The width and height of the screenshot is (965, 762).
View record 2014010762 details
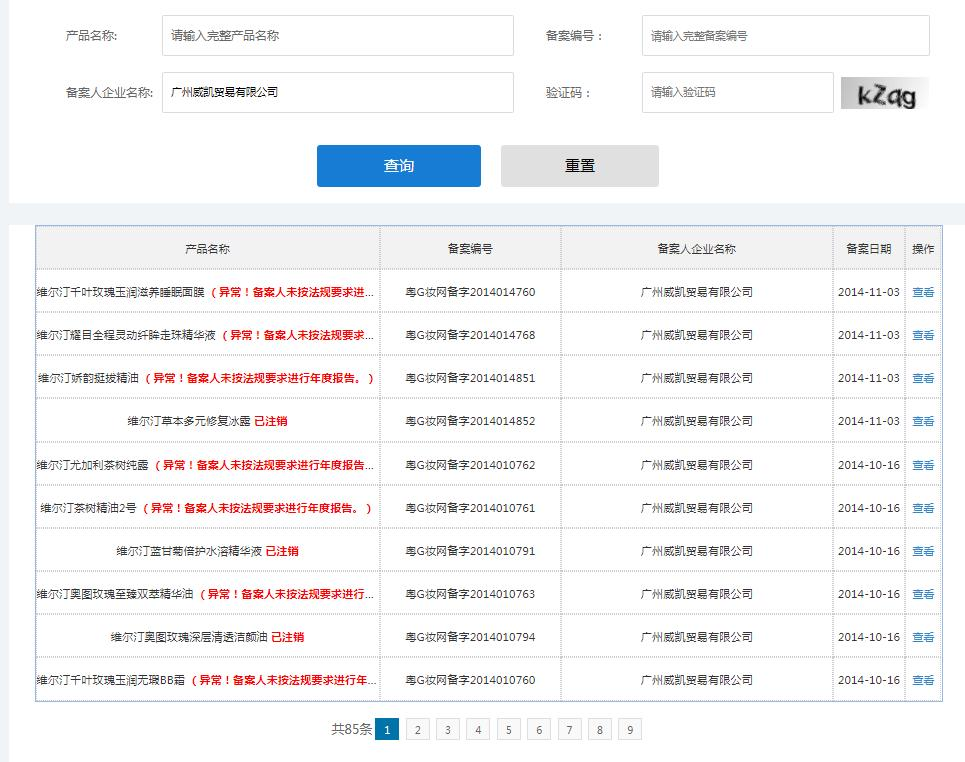pyautogui.click(x=922, y=465)
